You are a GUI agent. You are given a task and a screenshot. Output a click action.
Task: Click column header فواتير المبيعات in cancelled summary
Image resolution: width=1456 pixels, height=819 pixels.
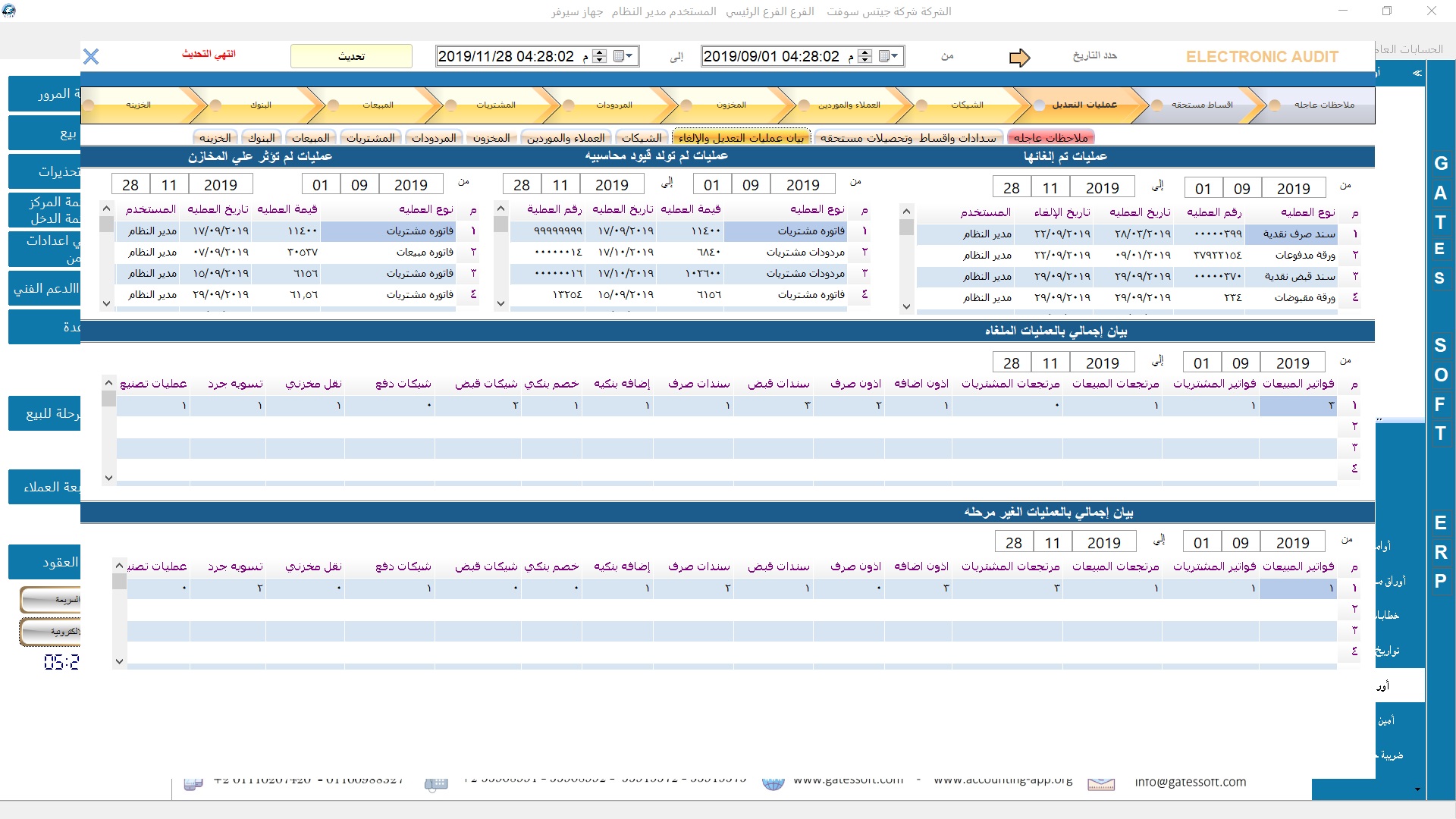(1298, 384)
